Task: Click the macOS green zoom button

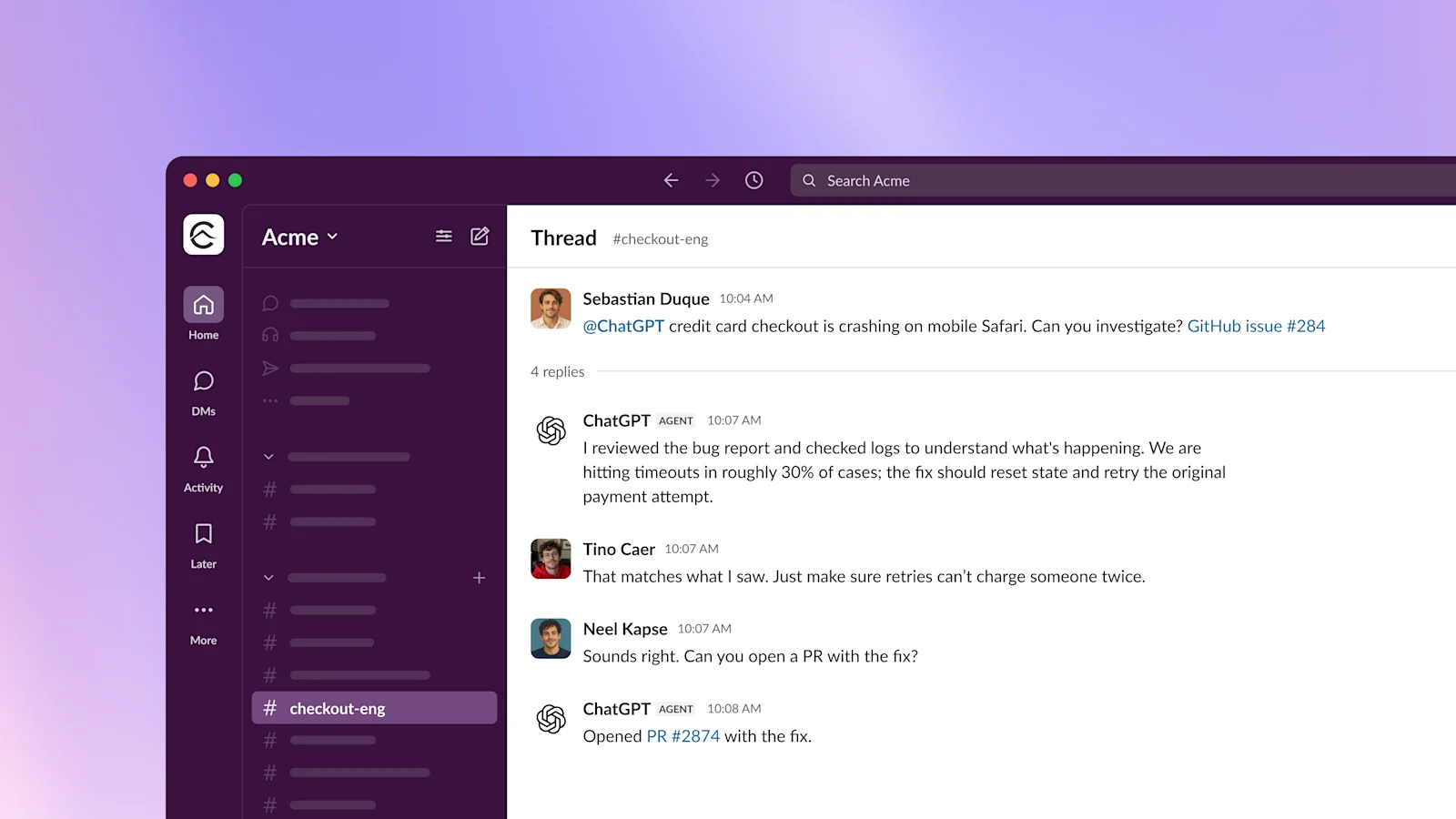Action: tap(235, 180)
